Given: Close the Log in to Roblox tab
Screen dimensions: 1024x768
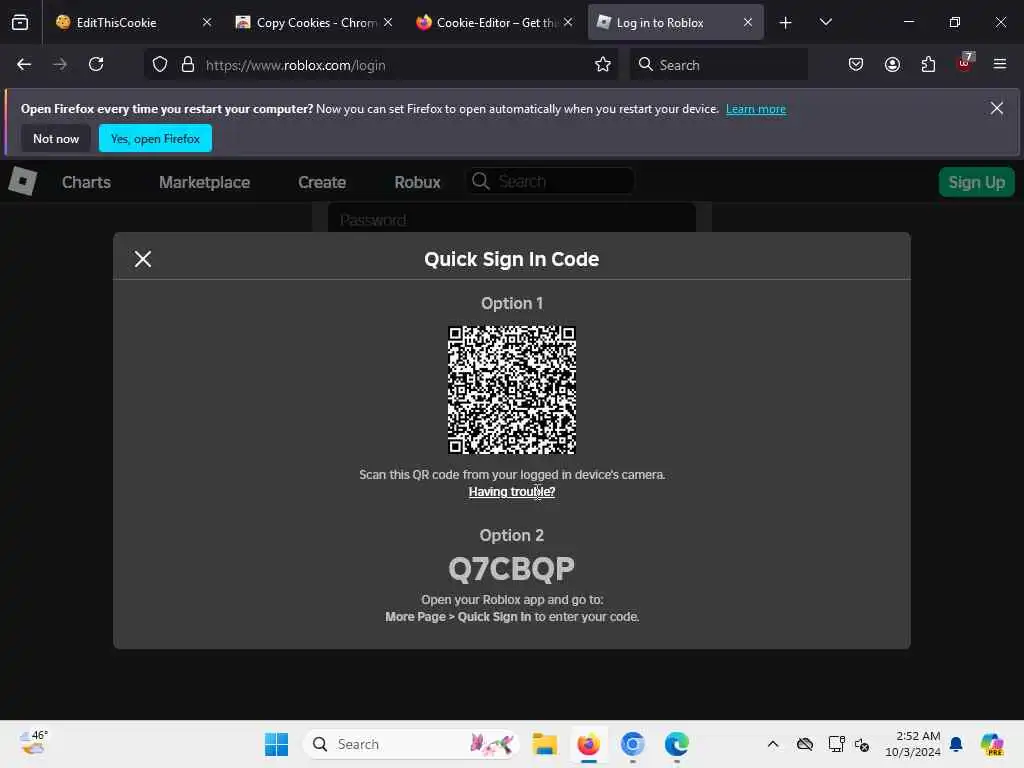Looking at the screenshot, I should click(748, 22).
